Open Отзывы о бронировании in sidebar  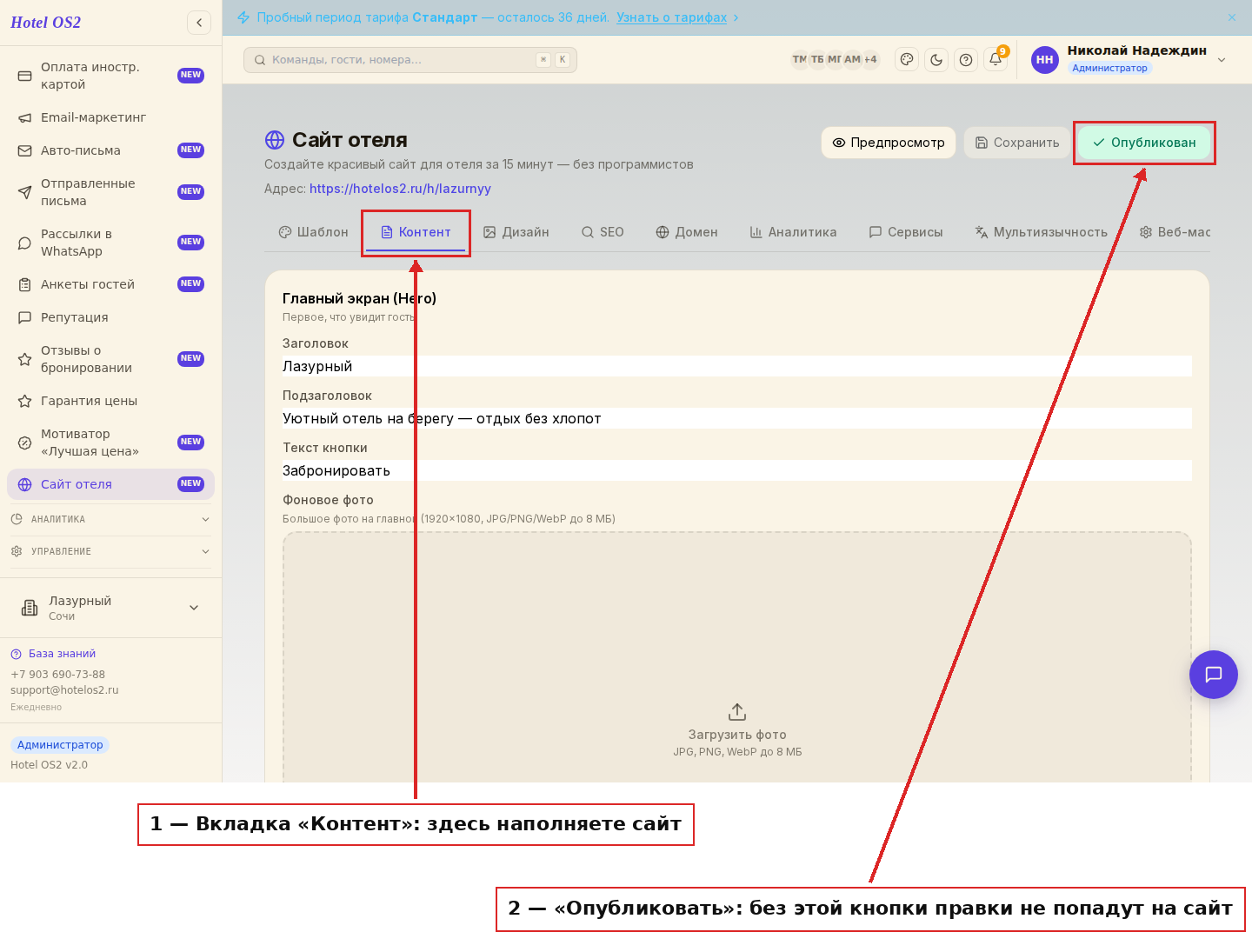(x=110, y=359)
